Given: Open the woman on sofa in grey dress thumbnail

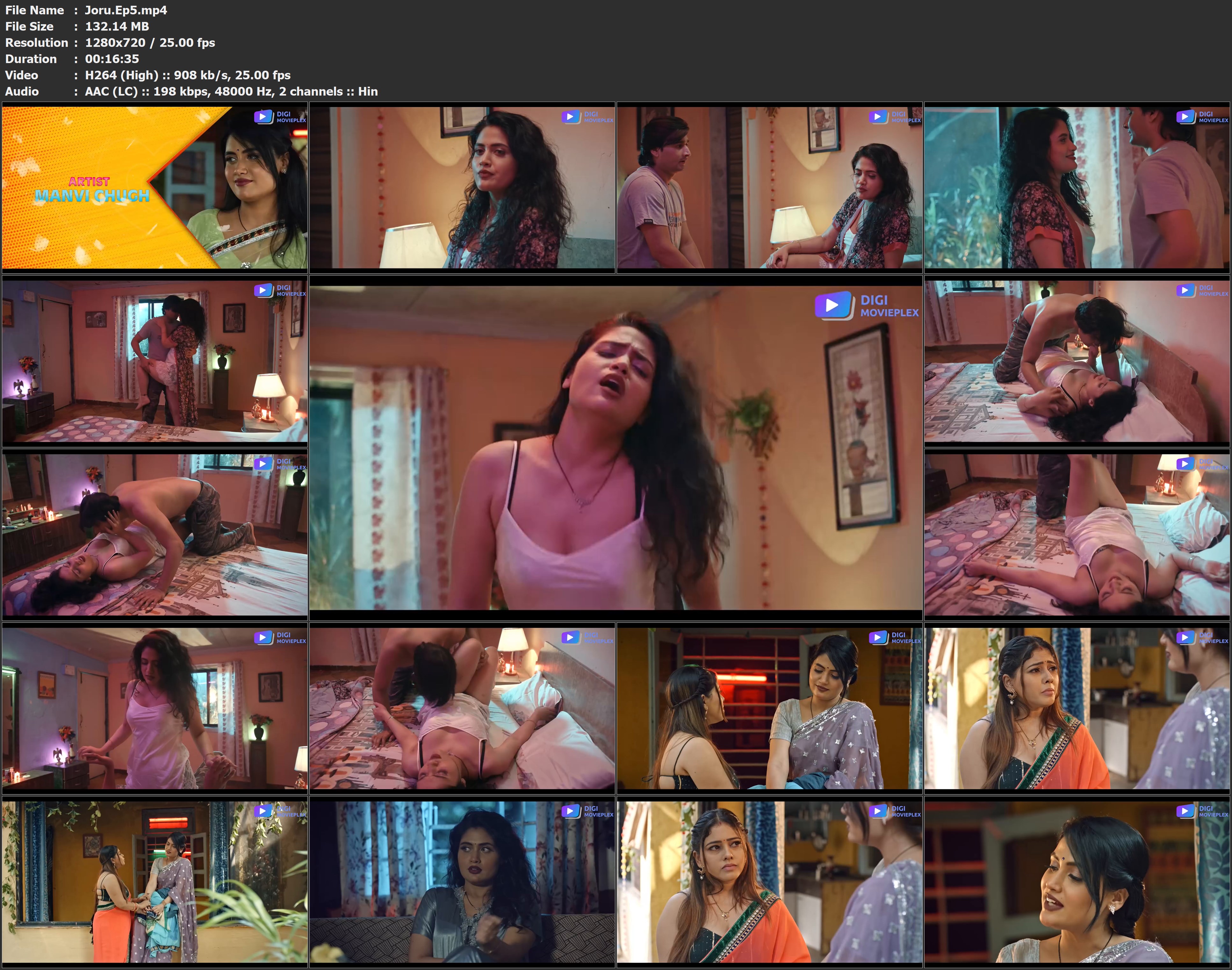Looking at the screenshot, I should 462,881.
